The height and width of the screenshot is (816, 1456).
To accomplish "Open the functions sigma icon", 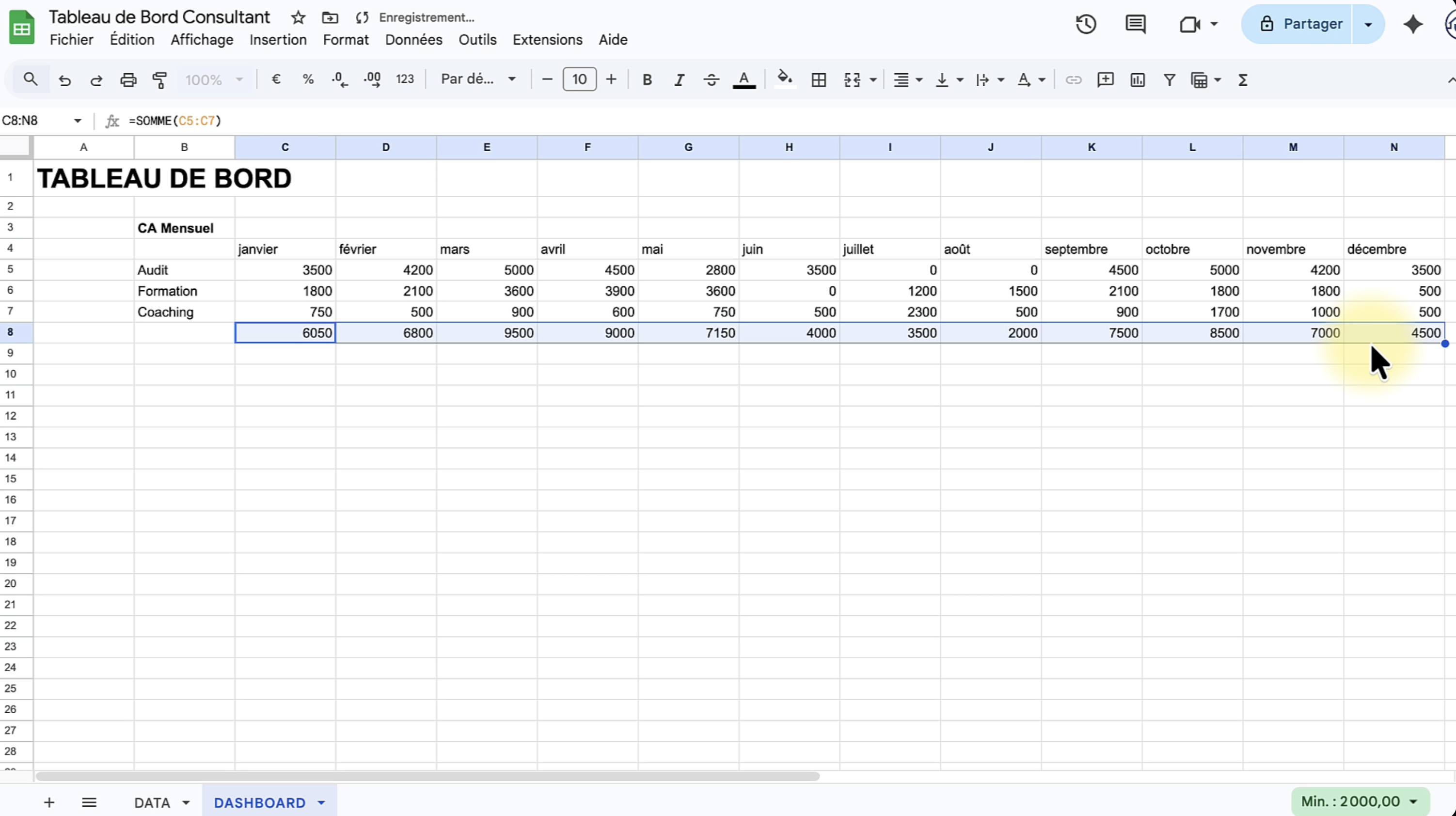I will 1242,79.
